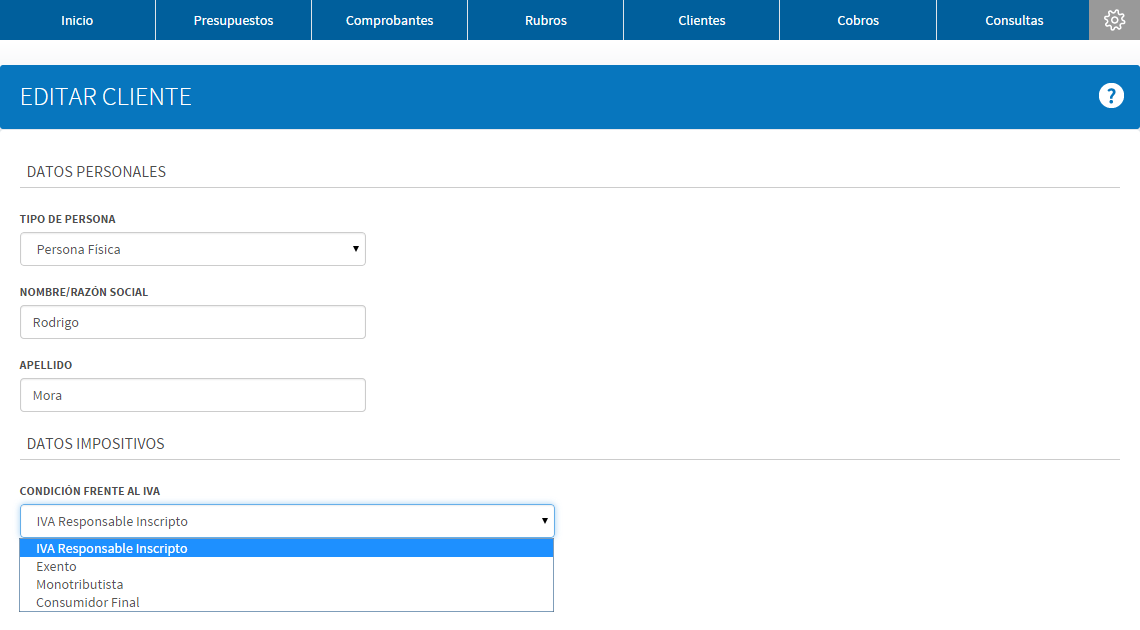Click the Editar Cliente header title
1140x630 pixels.
click(105, 97)
